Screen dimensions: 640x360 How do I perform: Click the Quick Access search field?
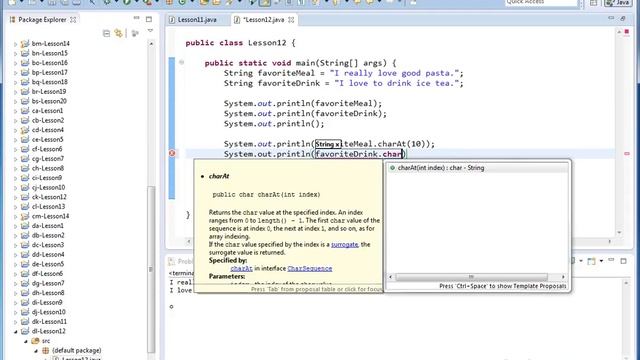tap(541, 2)
